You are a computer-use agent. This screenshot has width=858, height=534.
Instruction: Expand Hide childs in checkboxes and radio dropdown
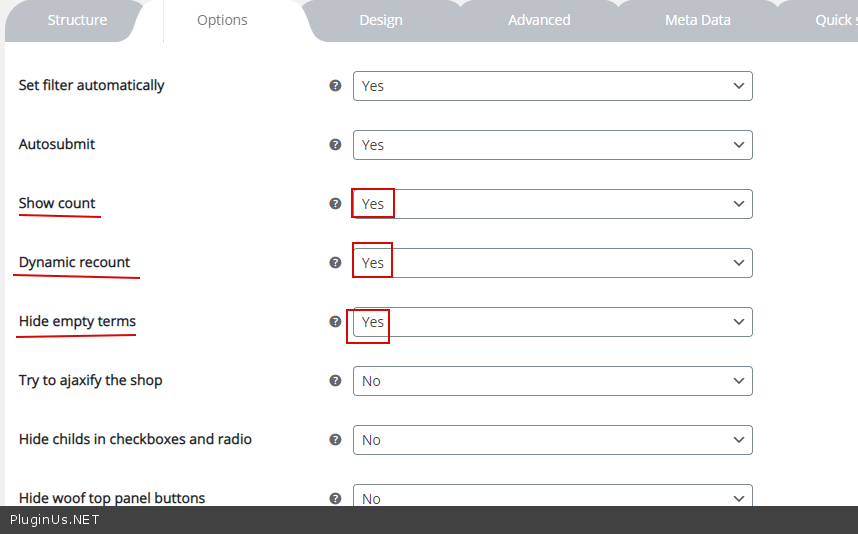pyautogui.click(x=552, y=440)
